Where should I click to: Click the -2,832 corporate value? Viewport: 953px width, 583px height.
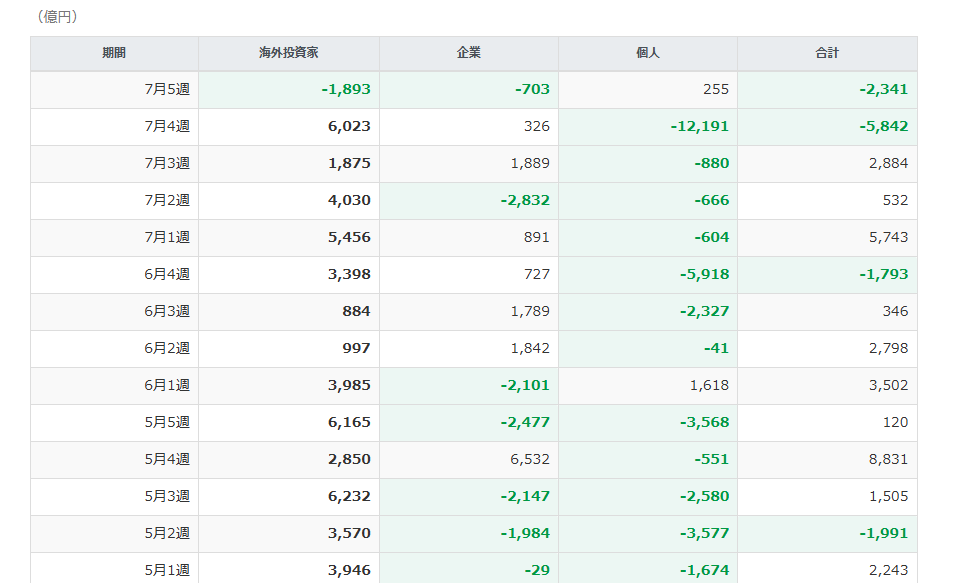pos(525,201)
